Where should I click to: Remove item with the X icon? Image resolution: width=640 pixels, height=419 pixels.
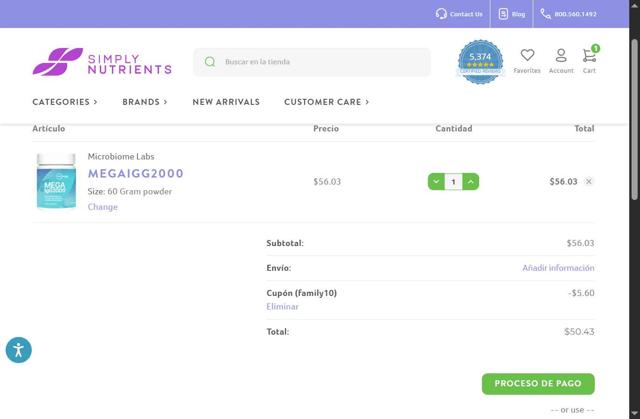click(x=589, y=182)
